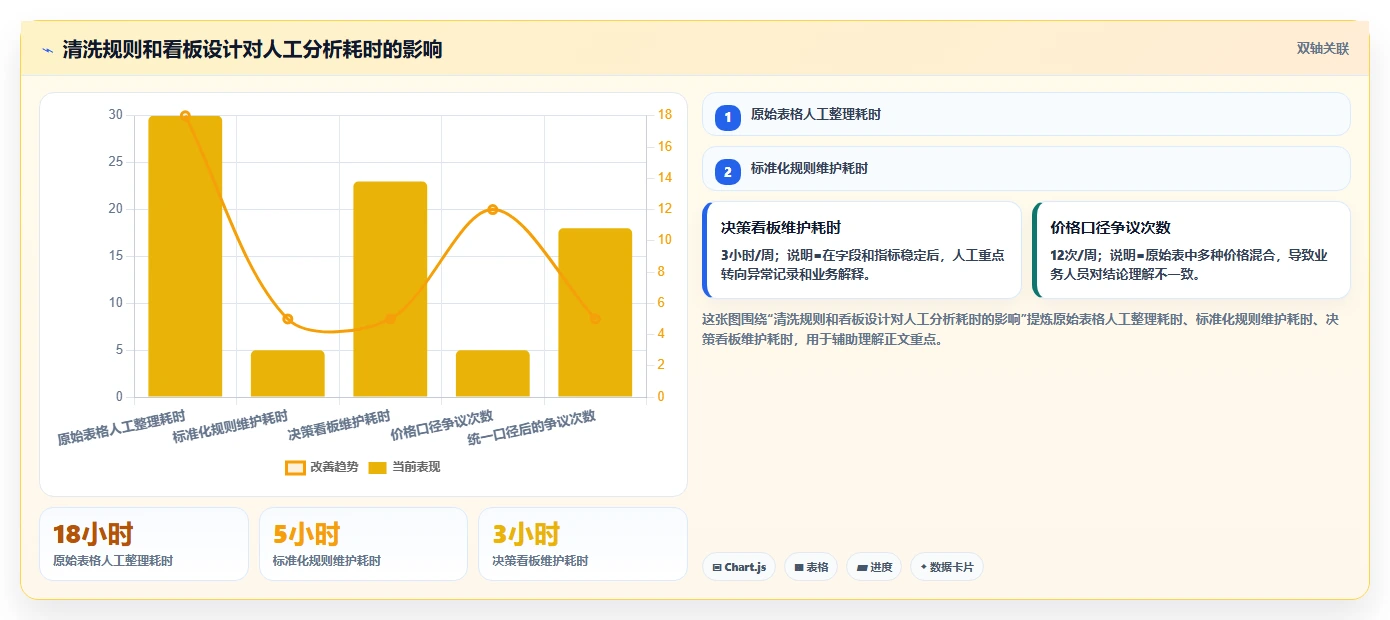Click the 3小时 stat card
Image resolution: width=1390 pixels, height=620 pixels.
tap(583, 544)
